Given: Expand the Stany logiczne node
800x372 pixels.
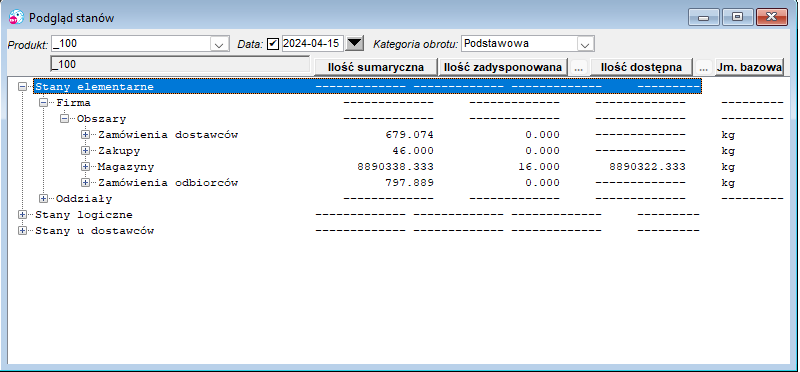Looking at the screenshot, I should 22,215.
